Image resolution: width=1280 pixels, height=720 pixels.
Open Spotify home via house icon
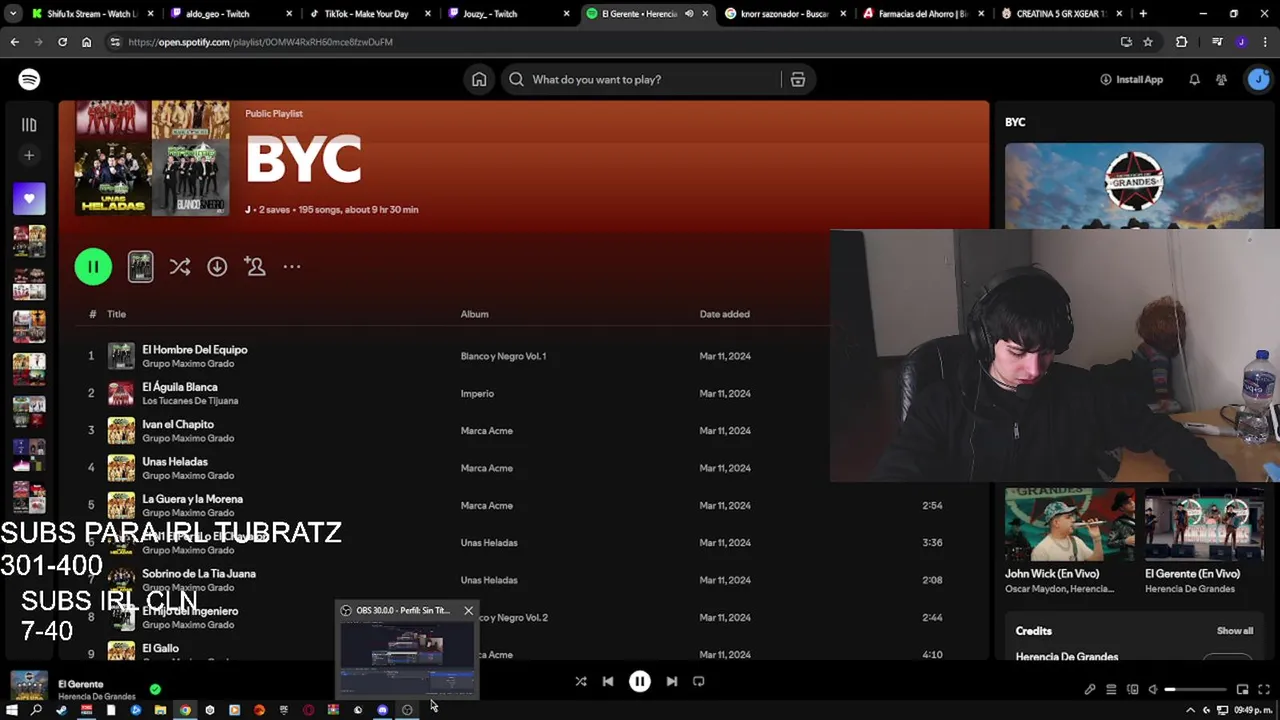click(x=479, y=79)
